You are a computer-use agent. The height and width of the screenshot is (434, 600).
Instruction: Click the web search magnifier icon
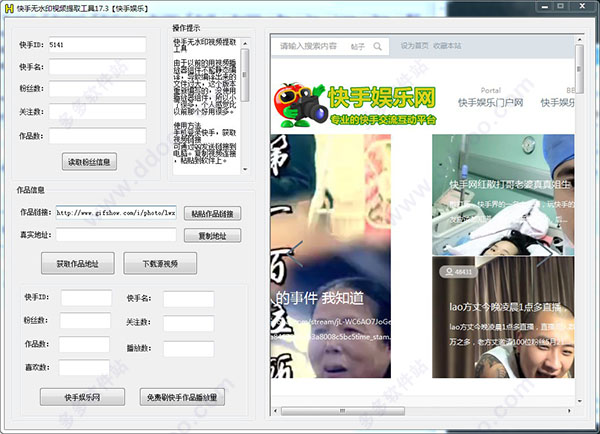pyautogui.click(x=377, y=46)
